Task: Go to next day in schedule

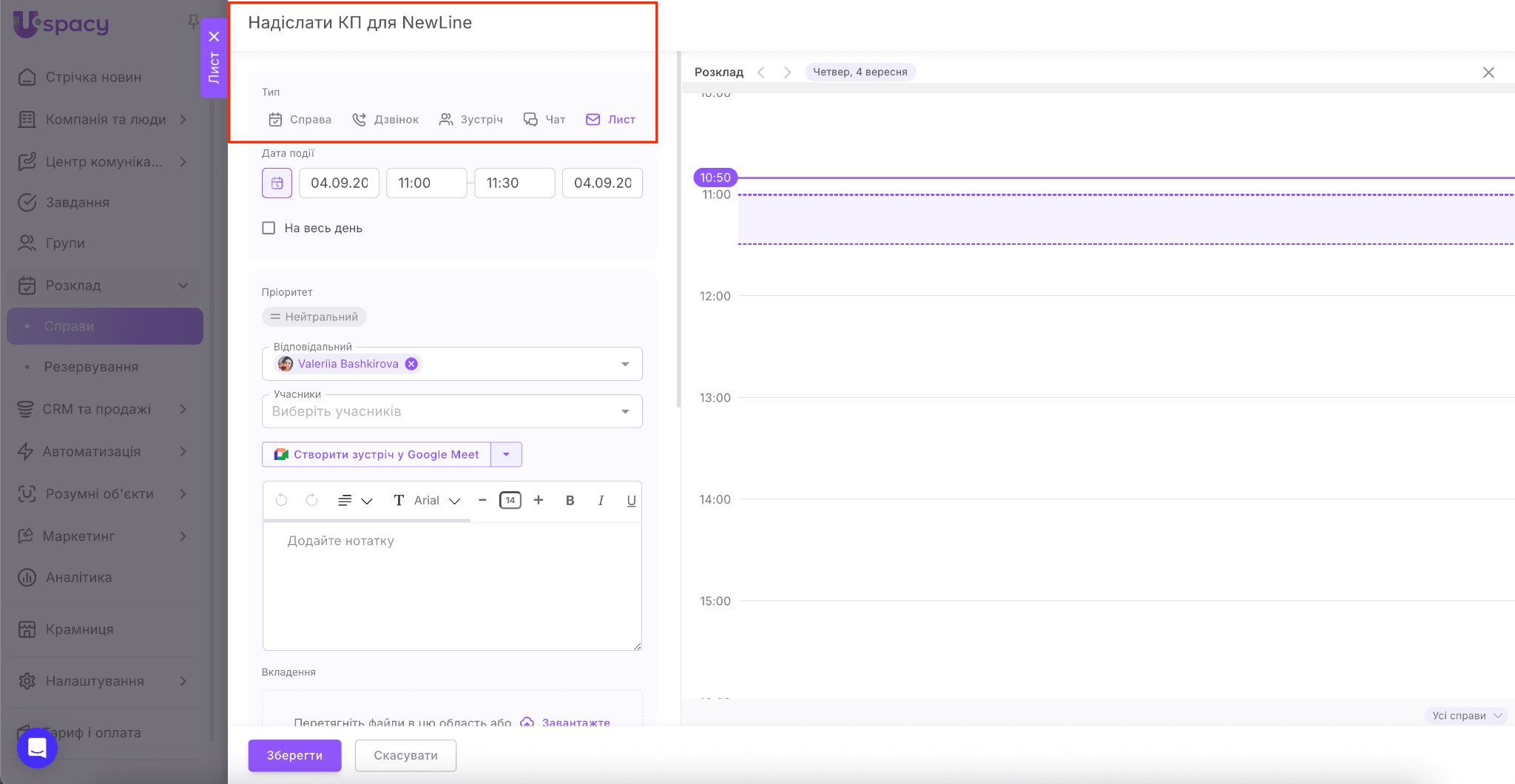Action: (787, 72)
